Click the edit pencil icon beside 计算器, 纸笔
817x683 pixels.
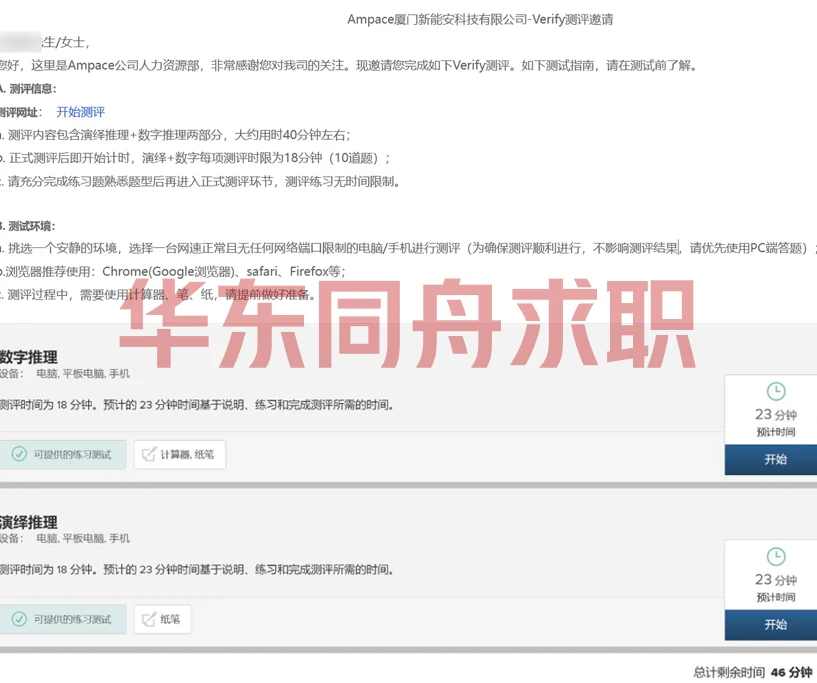[148, 454]
